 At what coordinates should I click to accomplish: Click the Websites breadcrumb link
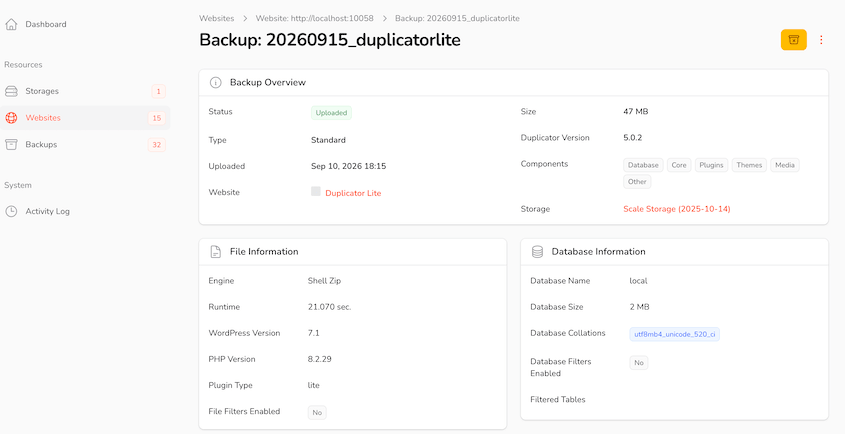point(217,18)
